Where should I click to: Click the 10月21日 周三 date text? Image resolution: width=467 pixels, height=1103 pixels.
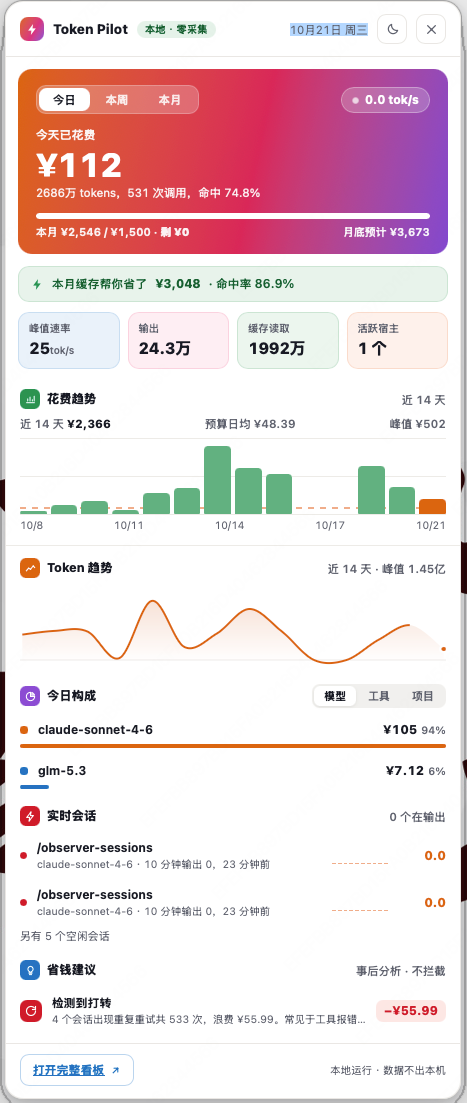point(328,30)
